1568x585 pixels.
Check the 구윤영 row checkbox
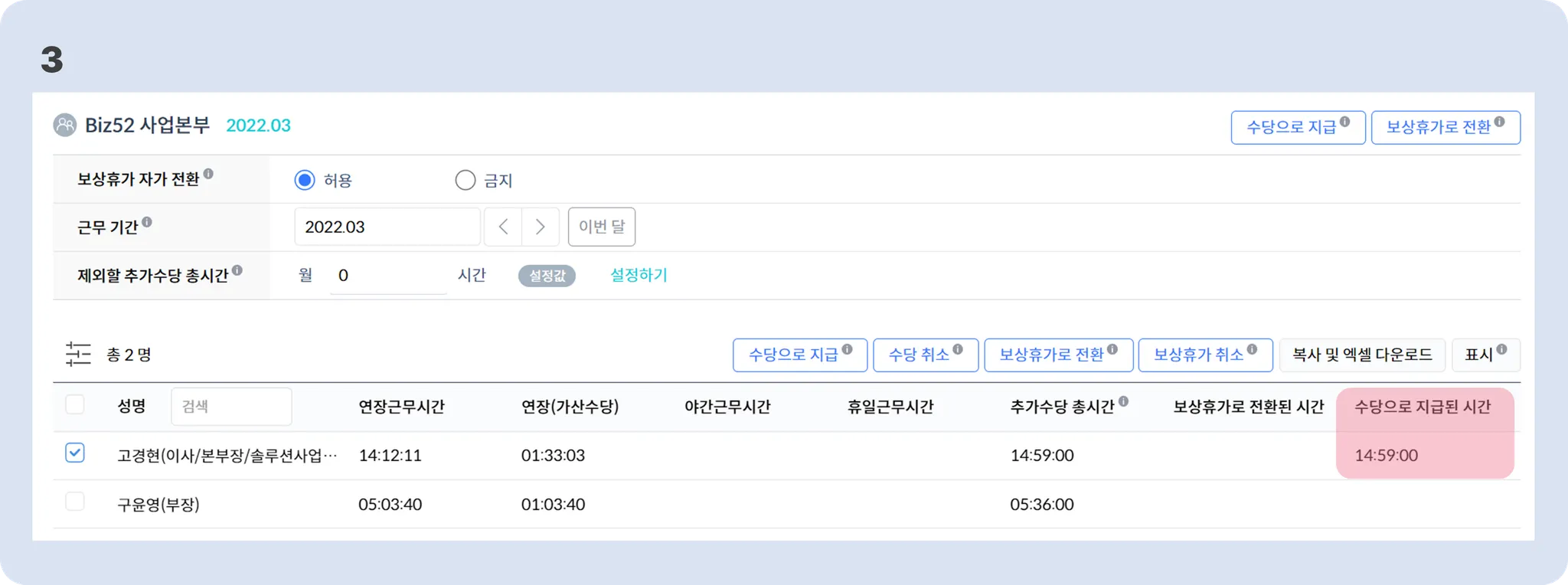point(75,502)
